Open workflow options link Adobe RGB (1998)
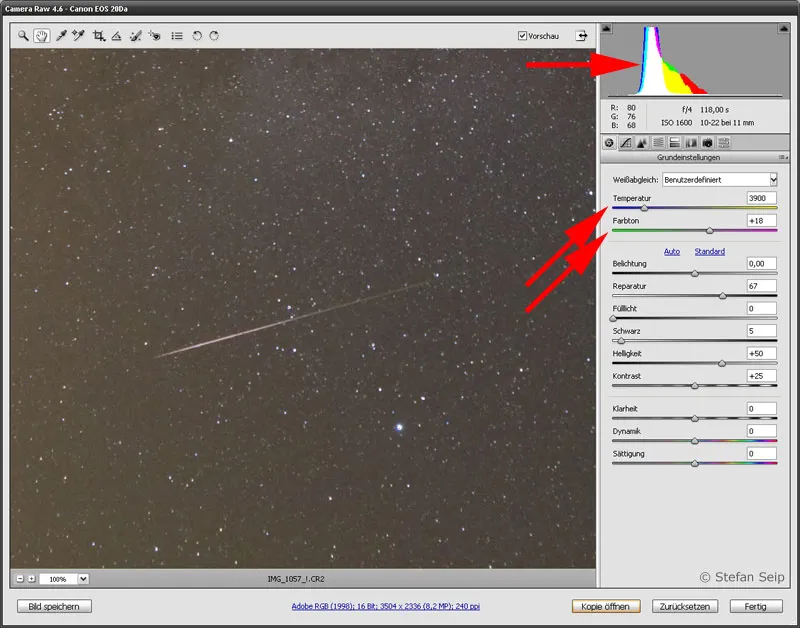 click(x=385, y=607)
